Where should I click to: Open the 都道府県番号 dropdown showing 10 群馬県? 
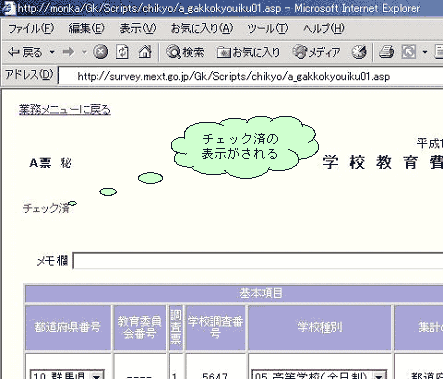coord(67,375)
